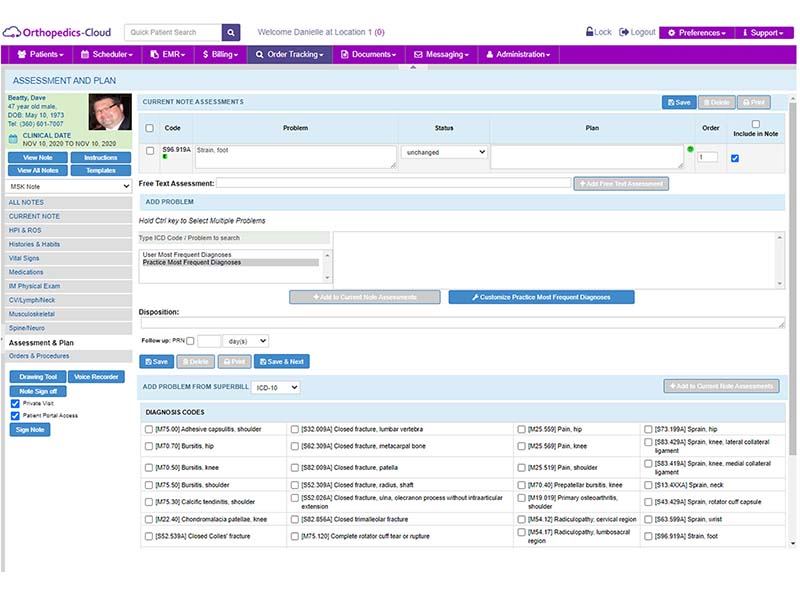Open the Messaging menu
Viewport: 800px width, 600px height.
(441, 54)
